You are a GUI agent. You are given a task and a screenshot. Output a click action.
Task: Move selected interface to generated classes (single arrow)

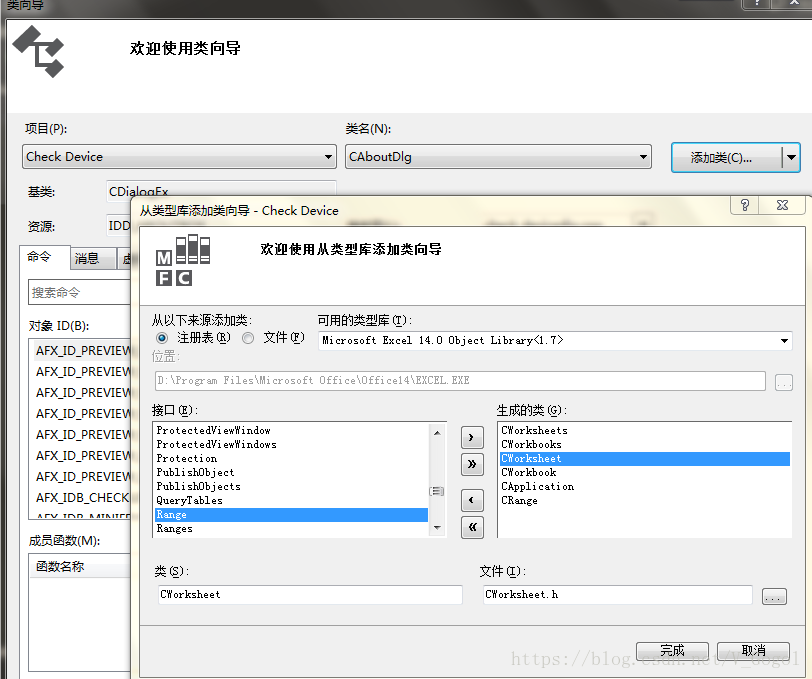click(472, 437)
